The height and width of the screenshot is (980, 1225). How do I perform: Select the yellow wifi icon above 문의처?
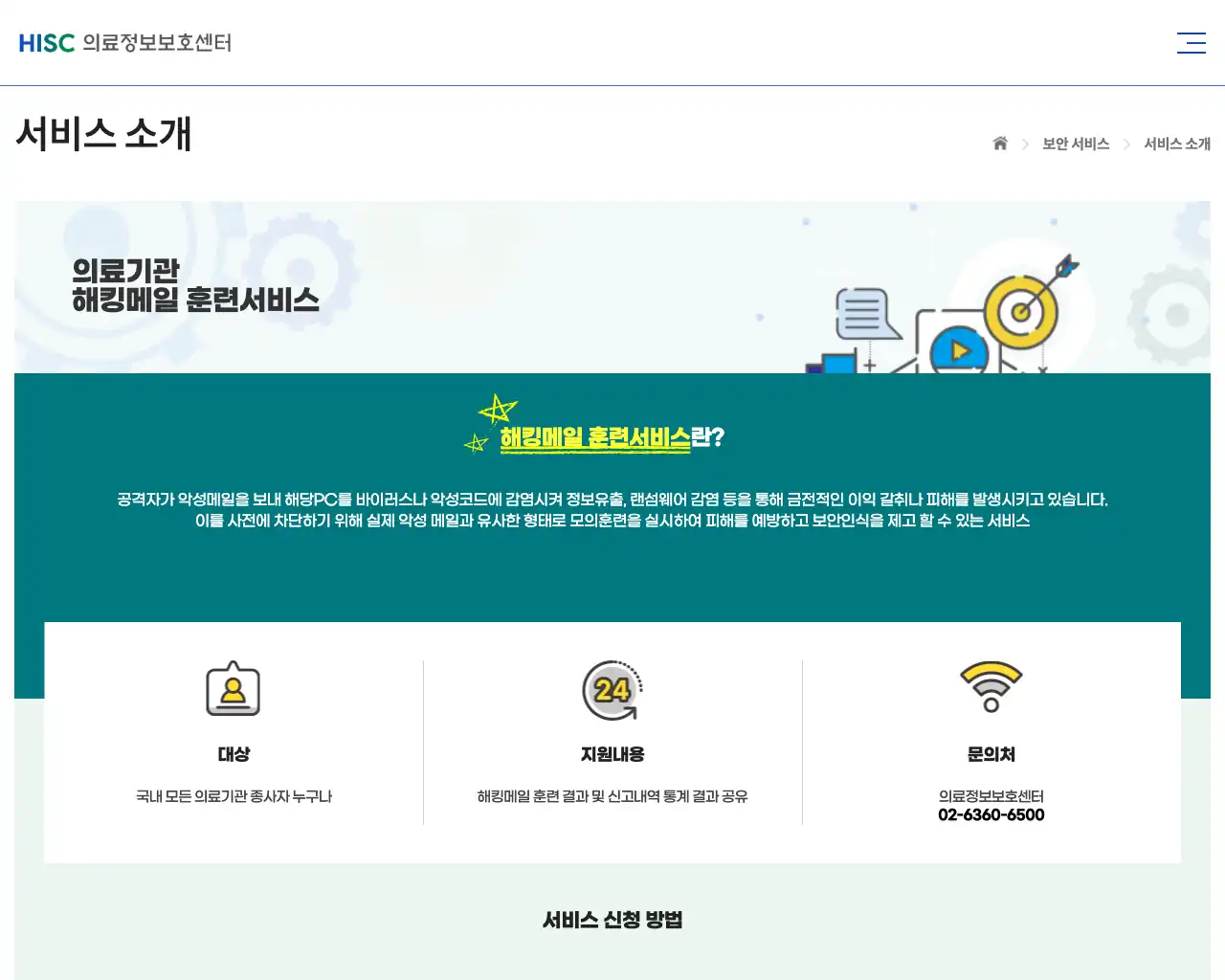click(991, 686)
